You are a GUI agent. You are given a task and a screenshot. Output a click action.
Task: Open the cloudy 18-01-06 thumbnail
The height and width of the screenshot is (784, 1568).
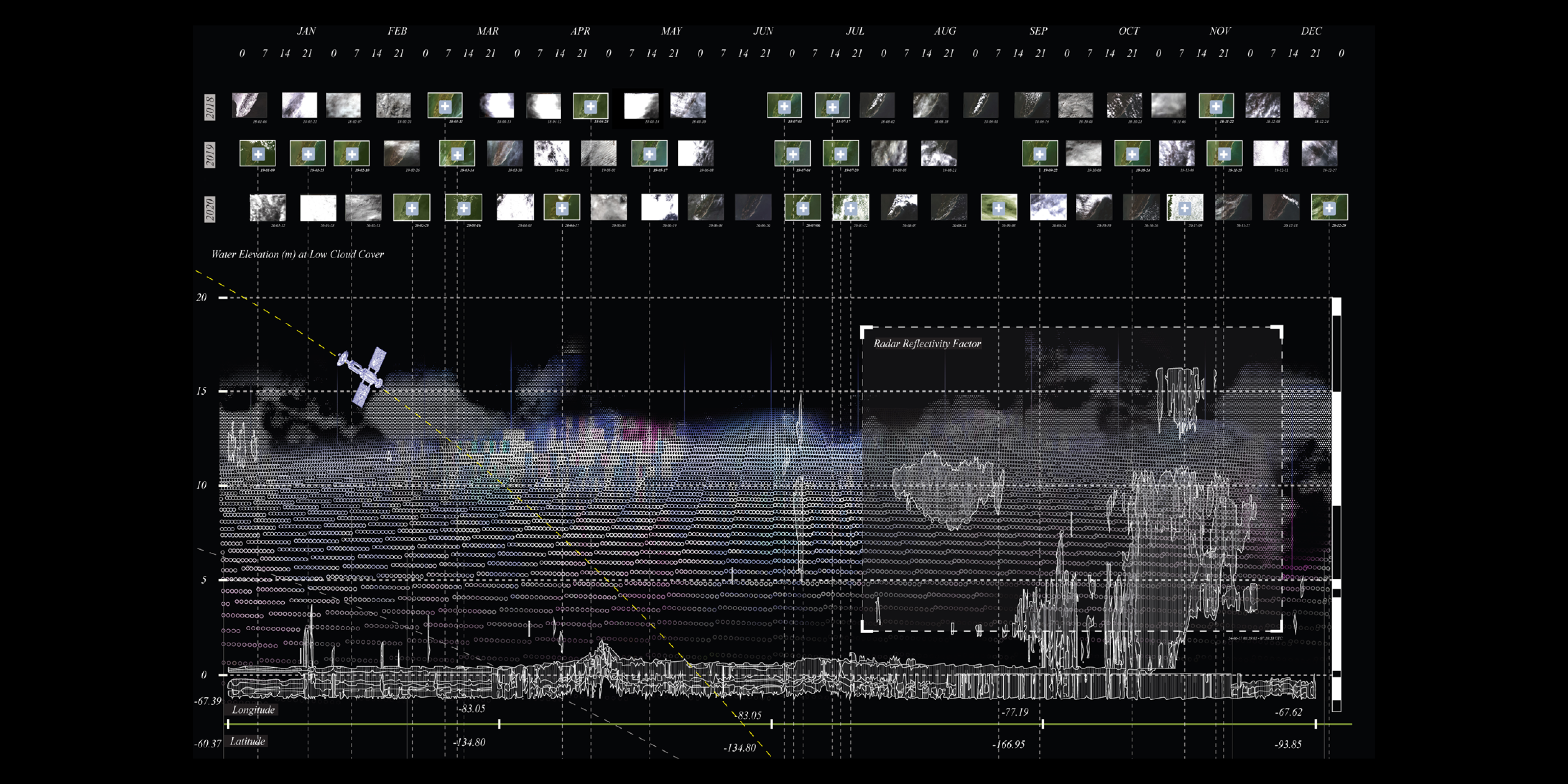pos(250,105)
